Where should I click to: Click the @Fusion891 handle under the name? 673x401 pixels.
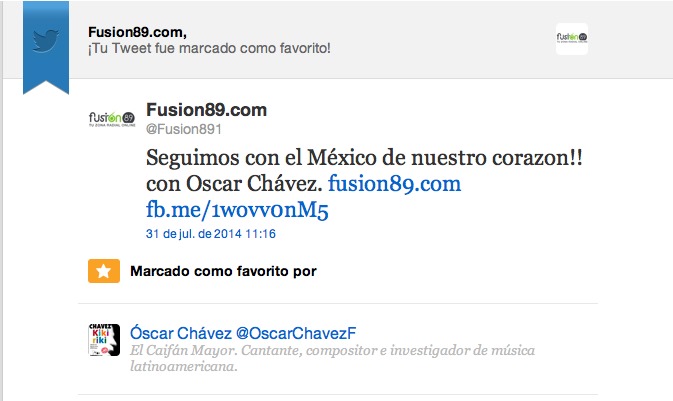point(184,129)
